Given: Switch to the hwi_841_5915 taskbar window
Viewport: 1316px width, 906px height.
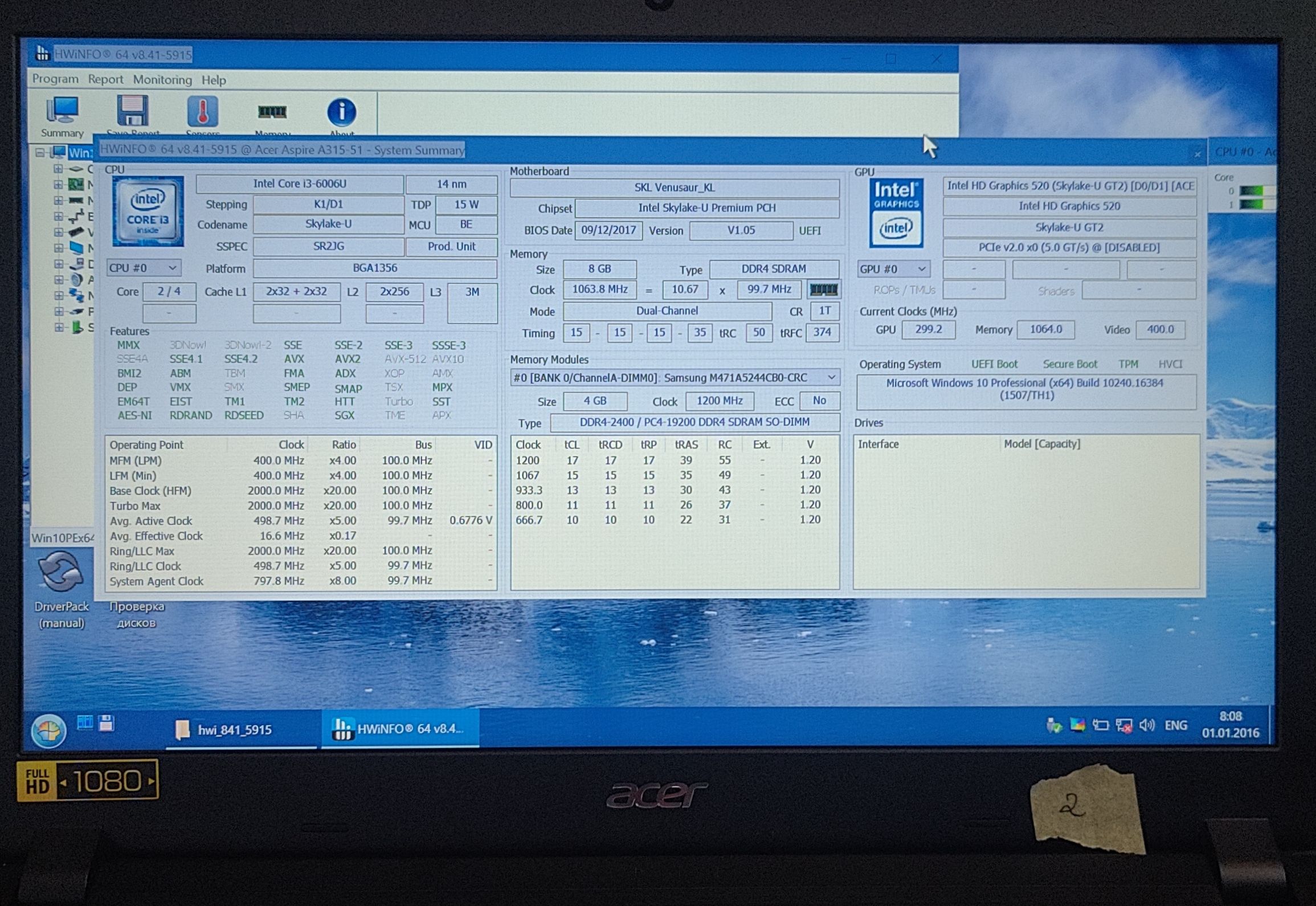Looking at the screenshot, I should (241, 730).
